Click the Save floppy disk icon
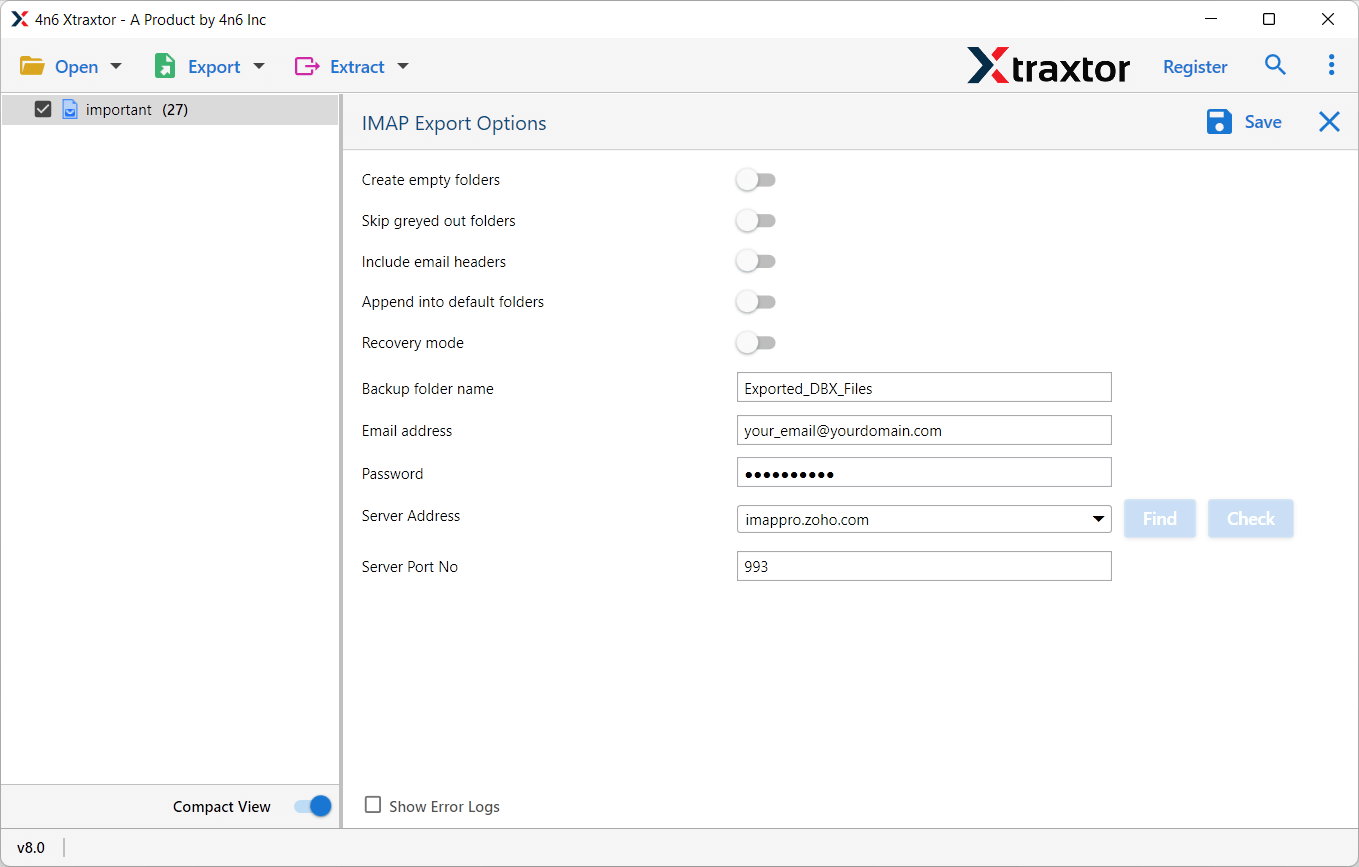The image size is (1359, 867). [1219, 122]
